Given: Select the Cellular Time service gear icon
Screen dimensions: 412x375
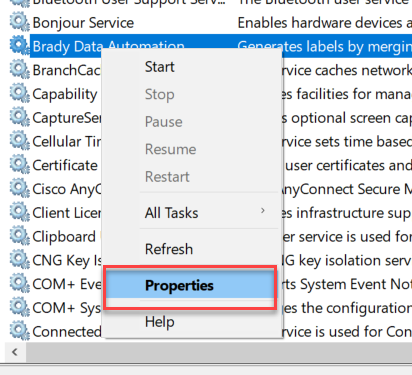Looking at the screenshot, I should point(19,141).
